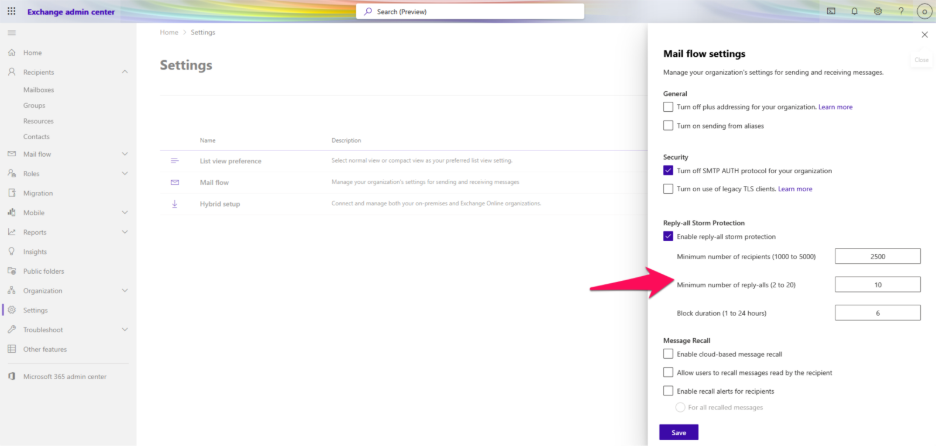The width and height of the screenshot is (936, 447).
Task: Click the help question mark icon
Action: click(x=900, y=11)
